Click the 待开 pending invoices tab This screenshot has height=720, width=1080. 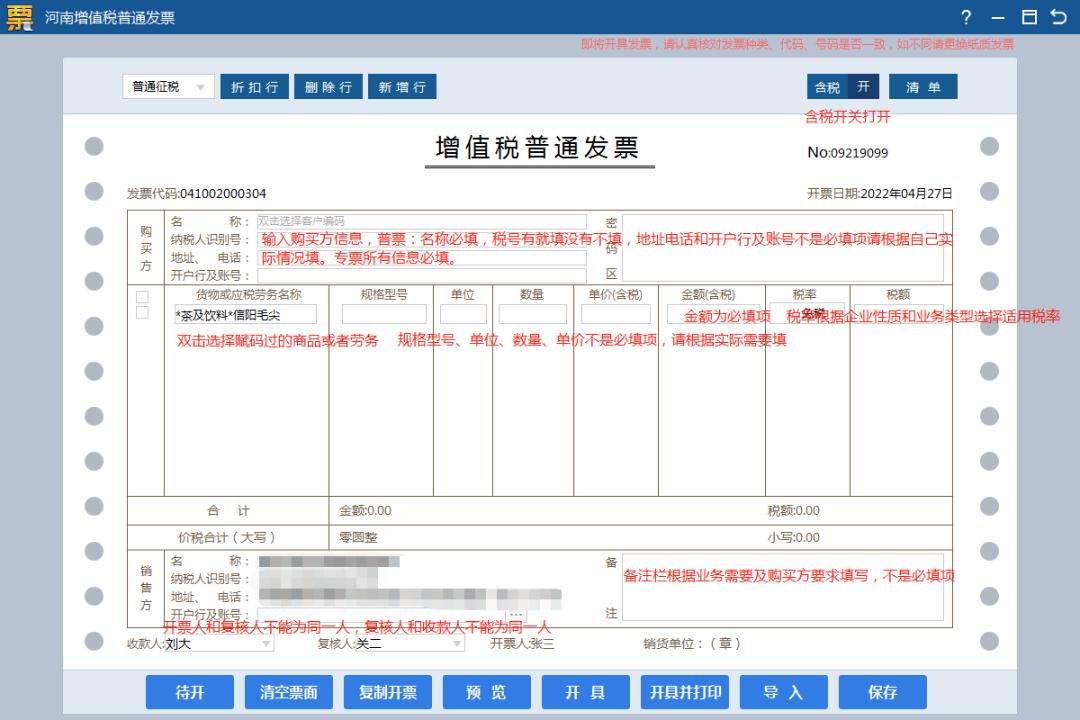pyautogui.click(x=189, y=691)
